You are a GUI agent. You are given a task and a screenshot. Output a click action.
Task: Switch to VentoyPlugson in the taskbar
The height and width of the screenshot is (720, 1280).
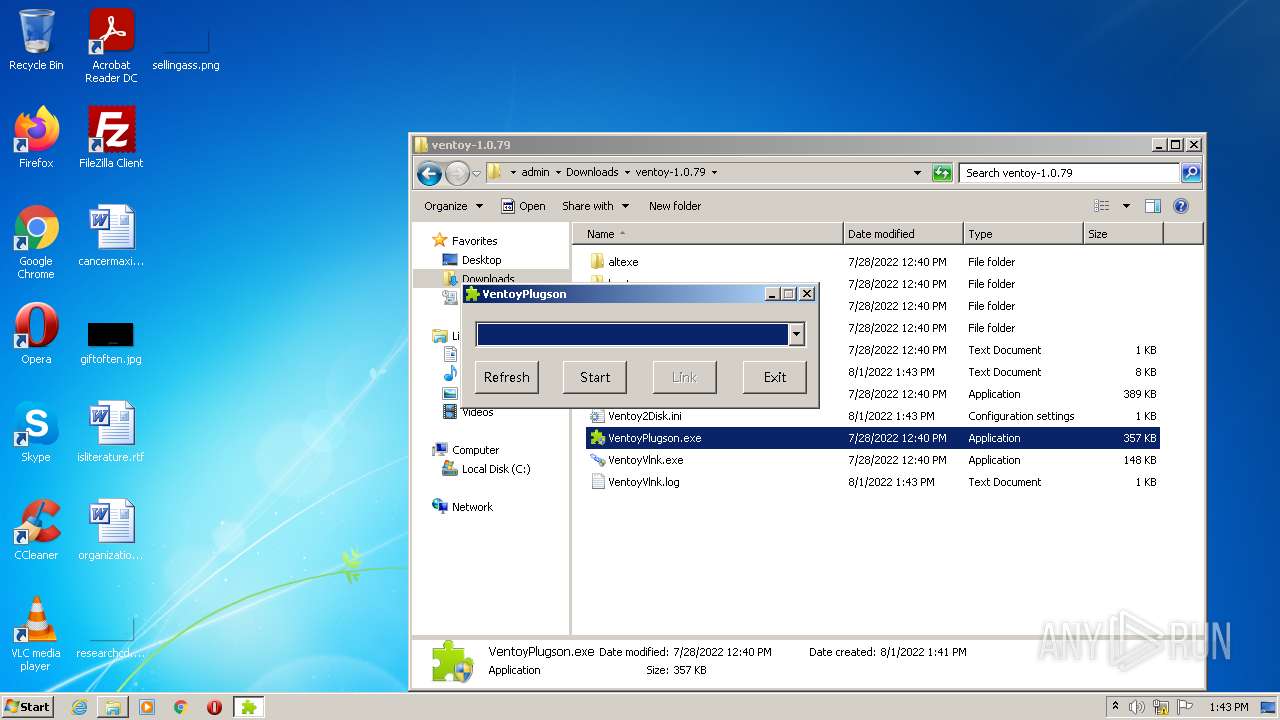249,707
